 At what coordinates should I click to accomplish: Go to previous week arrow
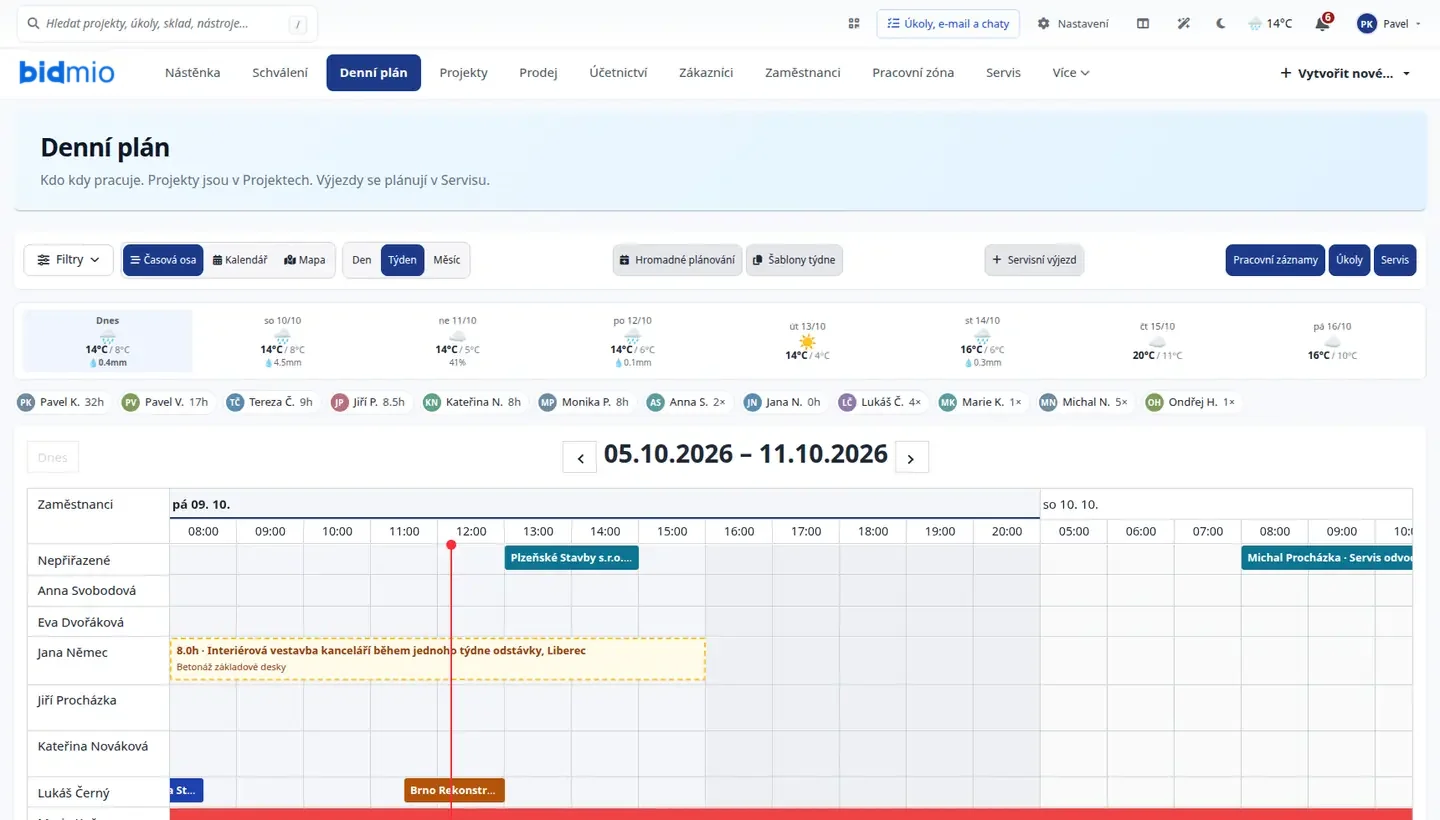coord(580,457)
